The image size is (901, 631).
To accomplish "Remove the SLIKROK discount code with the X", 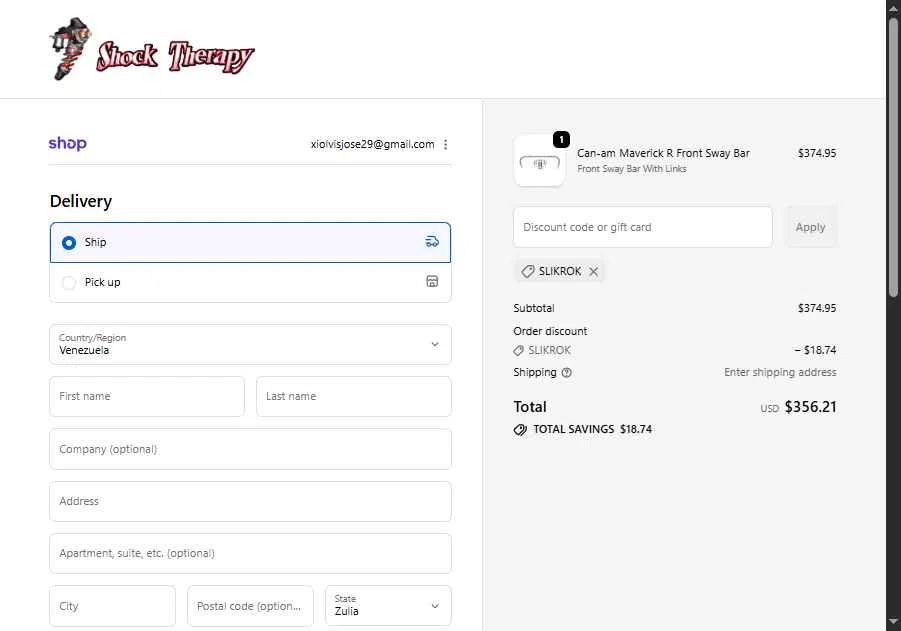I will [594, 271].
